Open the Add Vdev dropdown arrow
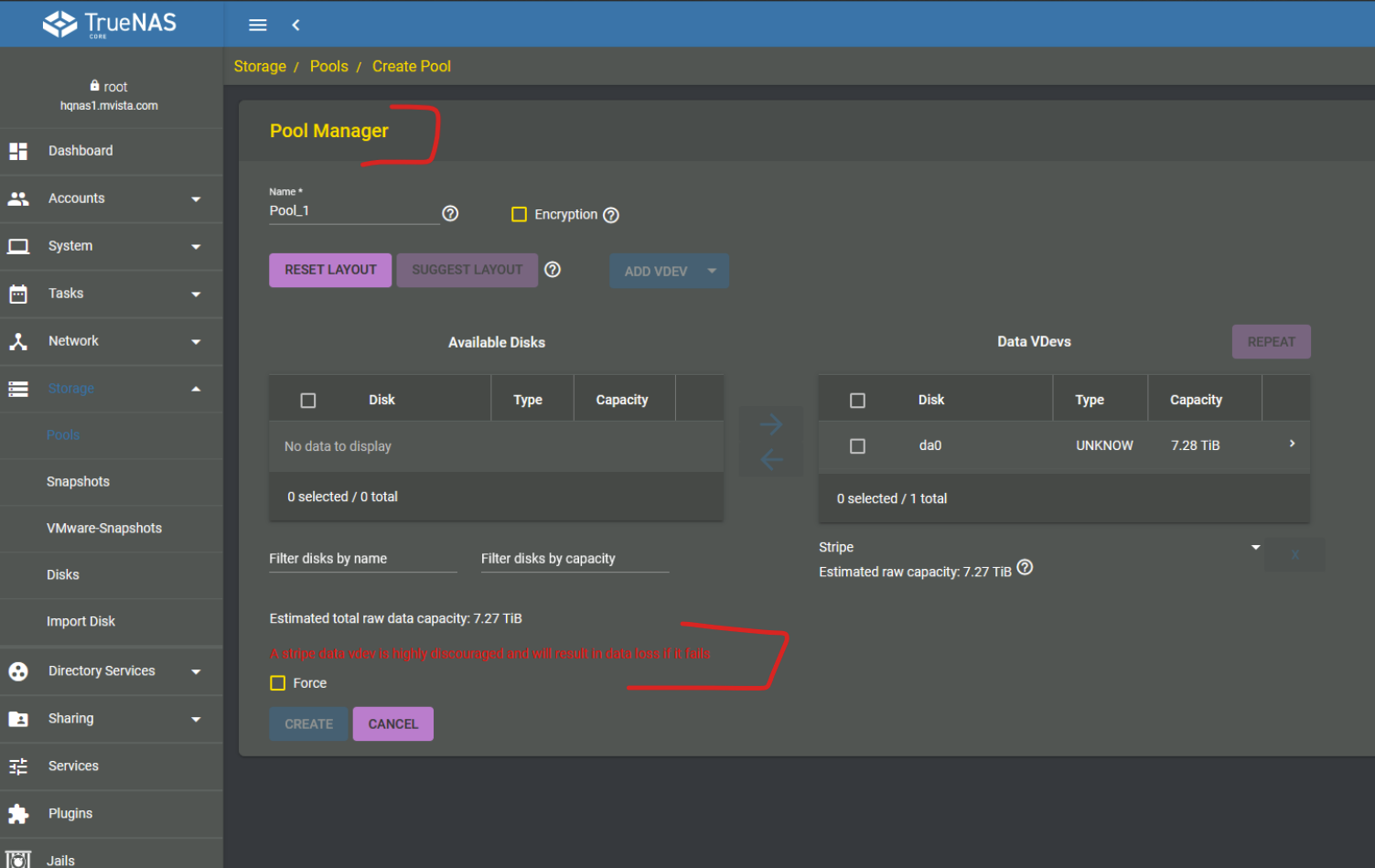This screenshot has width=1375, height=868. (x=712, y=271)
